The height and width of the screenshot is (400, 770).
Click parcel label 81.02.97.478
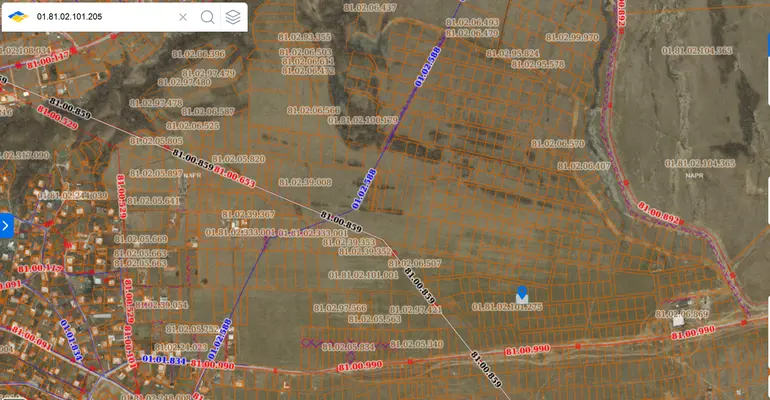156,103
